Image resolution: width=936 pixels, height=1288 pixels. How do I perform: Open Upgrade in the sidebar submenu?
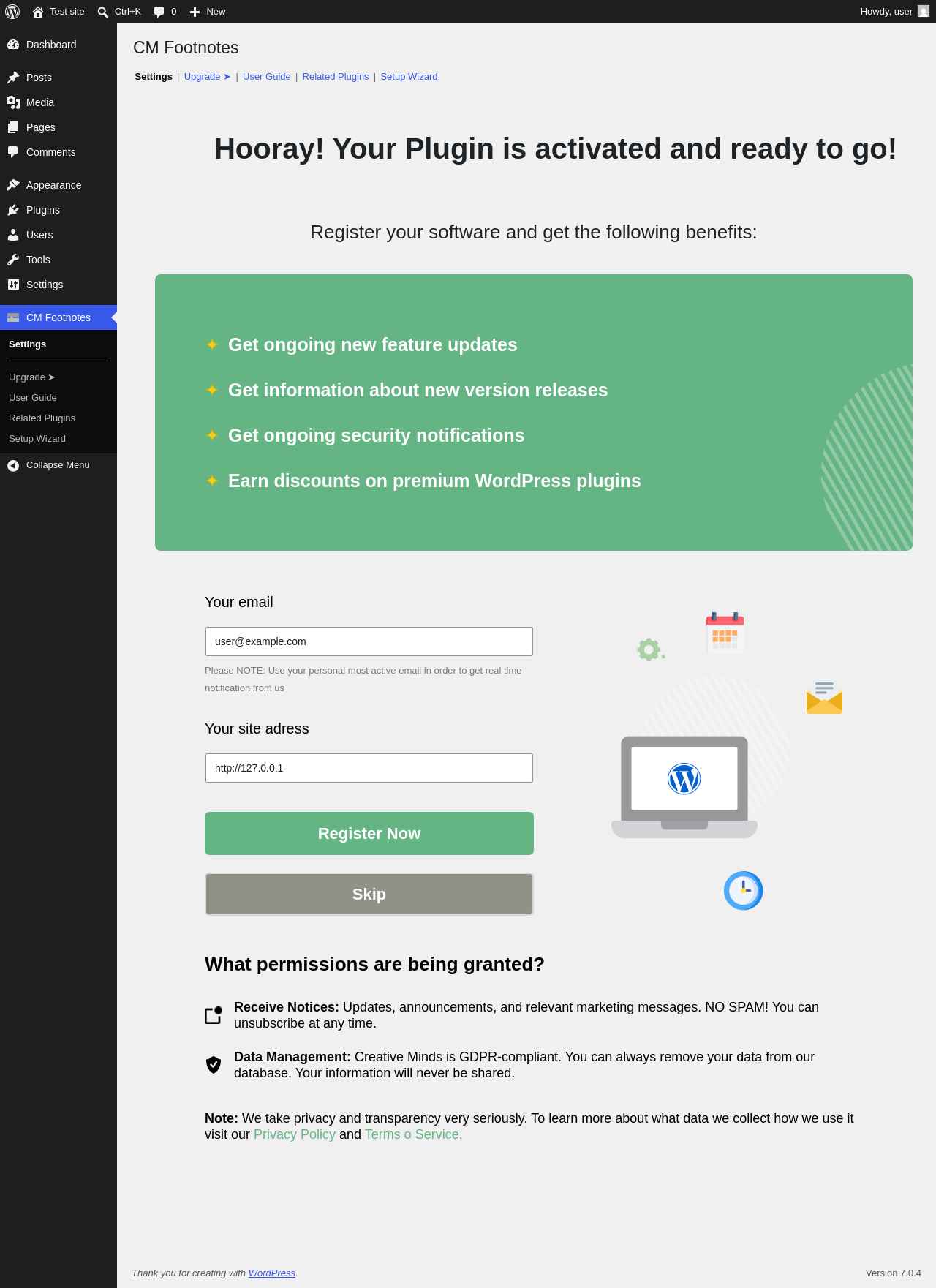point(32,377)
